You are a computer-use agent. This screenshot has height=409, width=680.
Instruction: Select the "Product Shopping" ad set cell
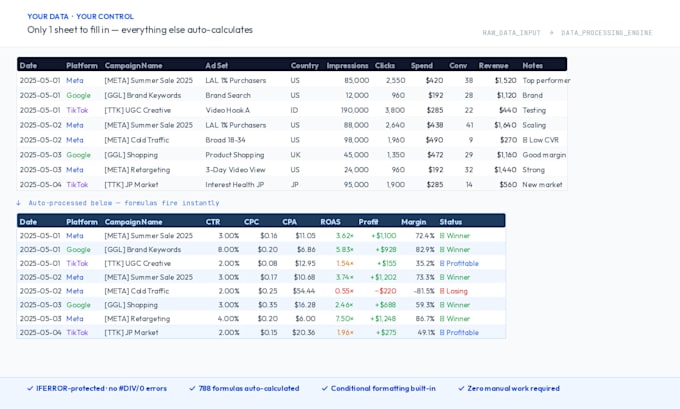click(x=235, y=155)
